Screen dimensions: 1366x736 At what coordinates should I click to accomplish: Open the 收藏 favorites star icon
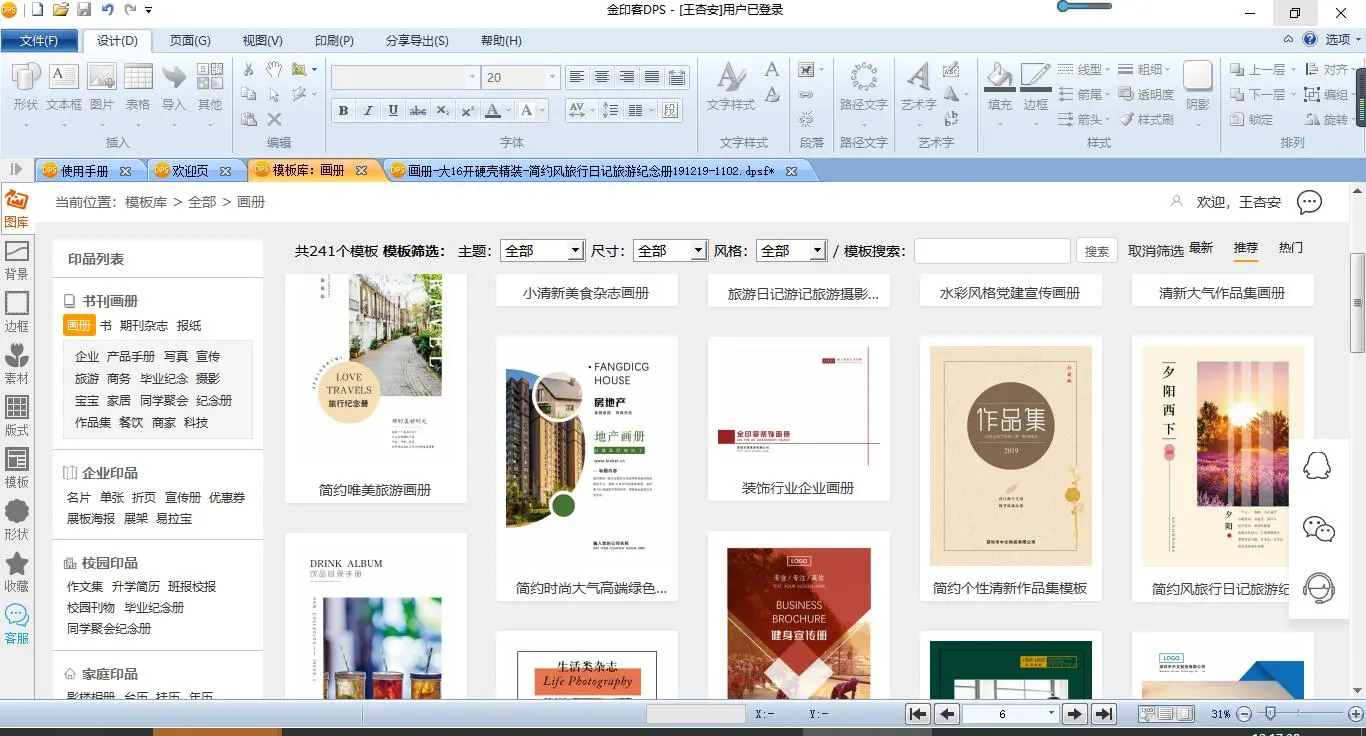point(16,571)
